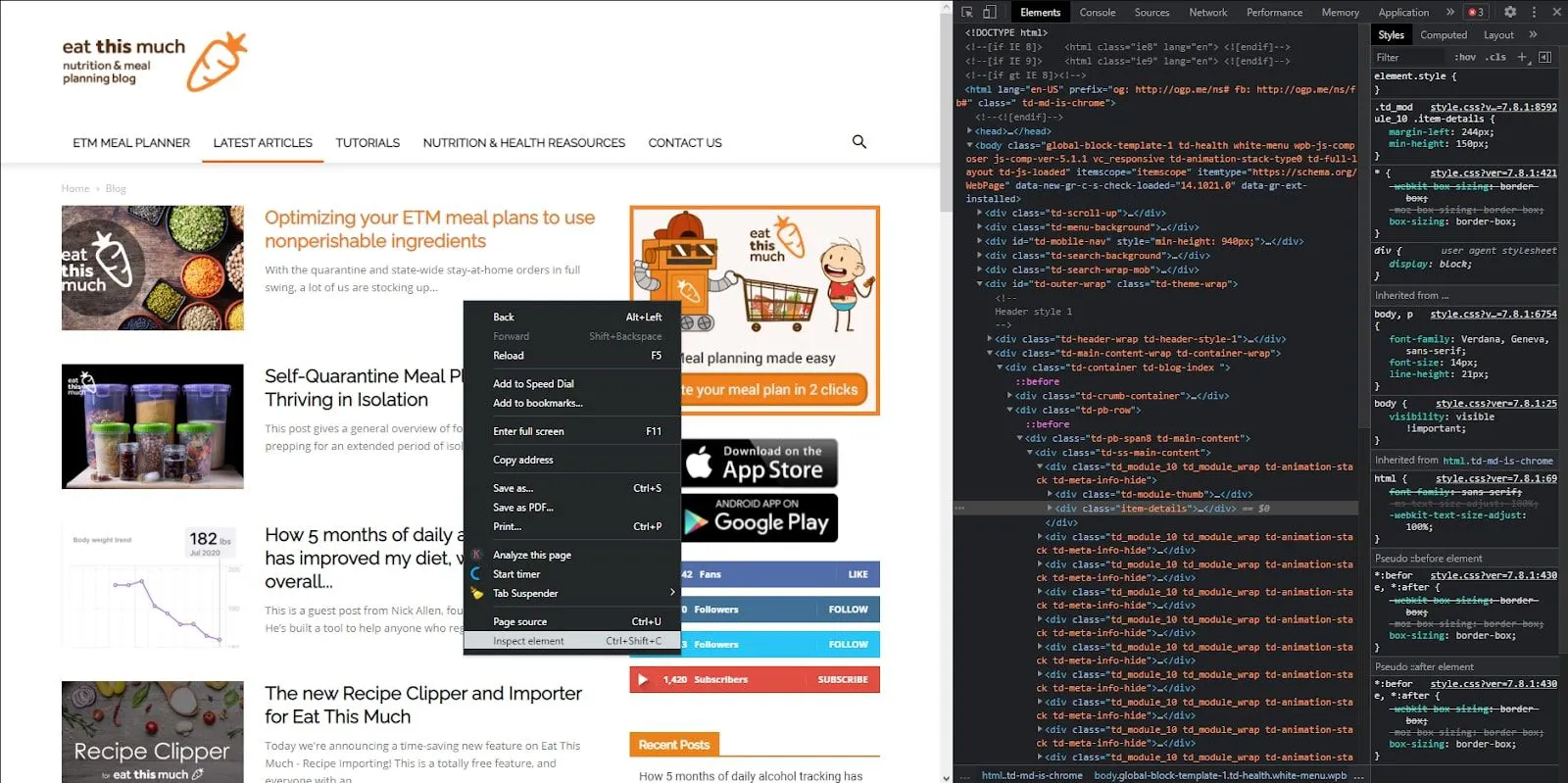Toggle the device toolbar icon in DevTools
Image resolution: width=1568 pixels, height=783 pixels.
[x=990, y=13]
